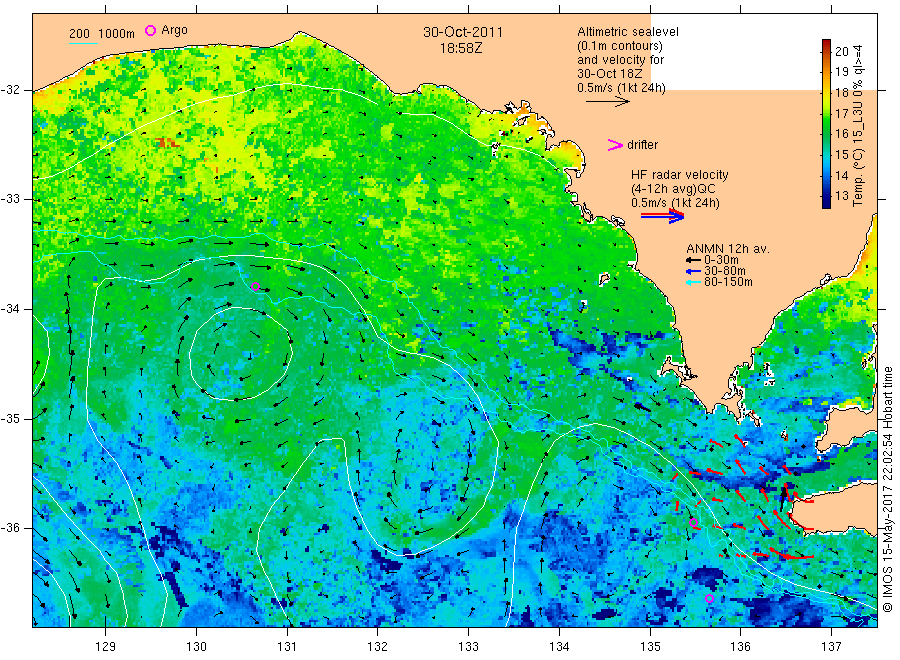Image resolution: width=900 pixels, height=660 pixels.
Task: Click the longitude label 133
Action: (468, 647)
